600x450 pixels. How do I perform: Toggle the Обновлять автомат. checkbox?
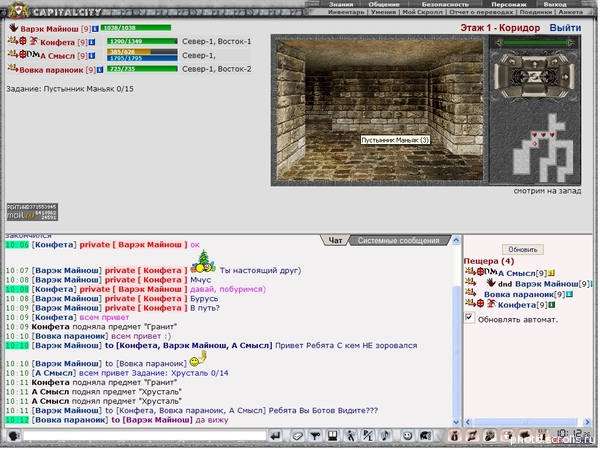pos(470,318)
